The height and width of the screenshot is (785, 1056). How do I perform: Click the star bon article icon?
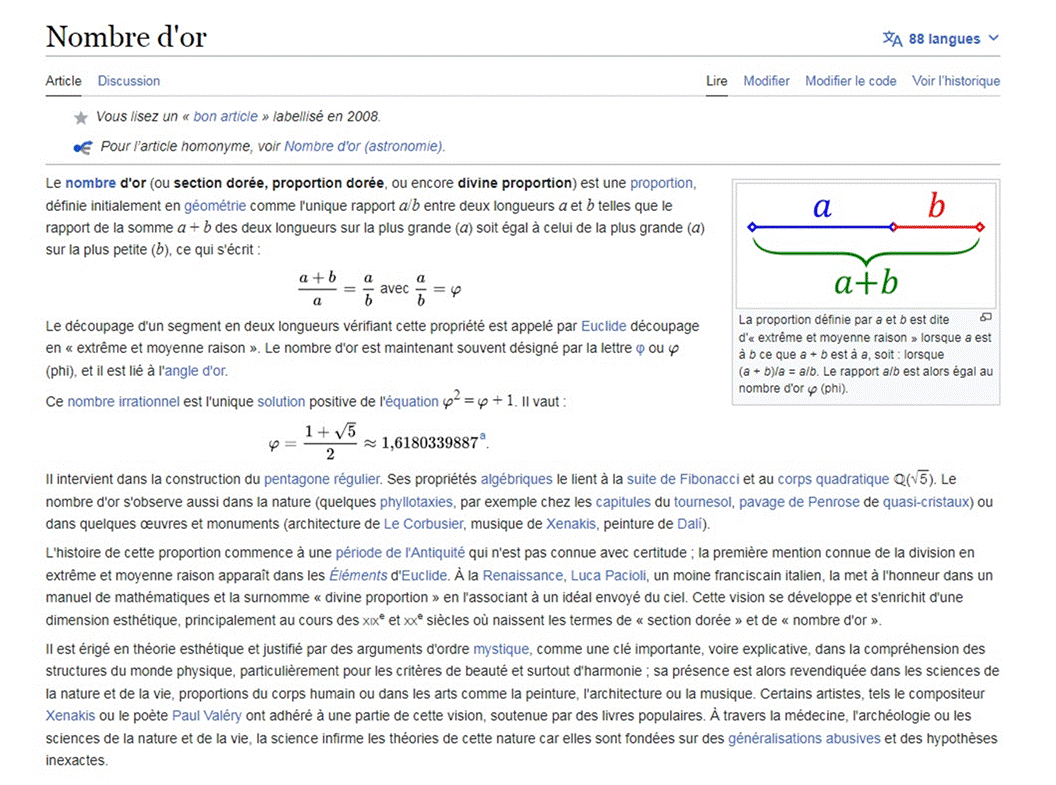(81, 118)
